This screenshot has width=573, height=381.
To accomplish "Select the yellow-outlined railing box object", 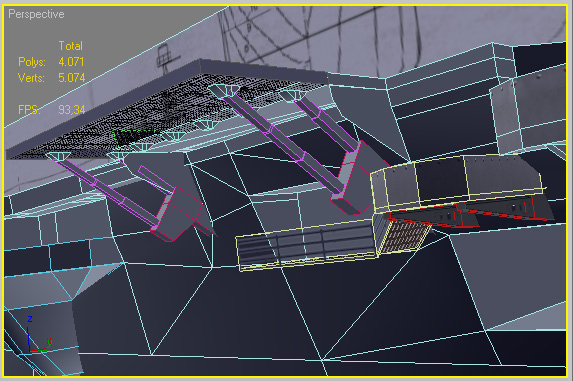I will tap(307, 245).
